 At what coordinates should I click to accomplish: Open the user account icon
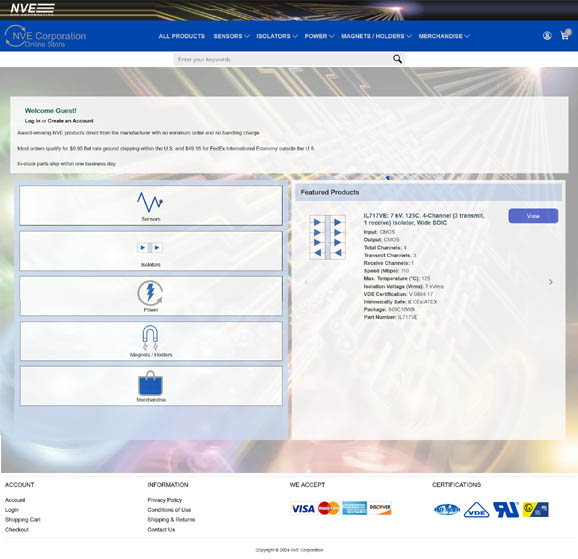click(547, 36)
